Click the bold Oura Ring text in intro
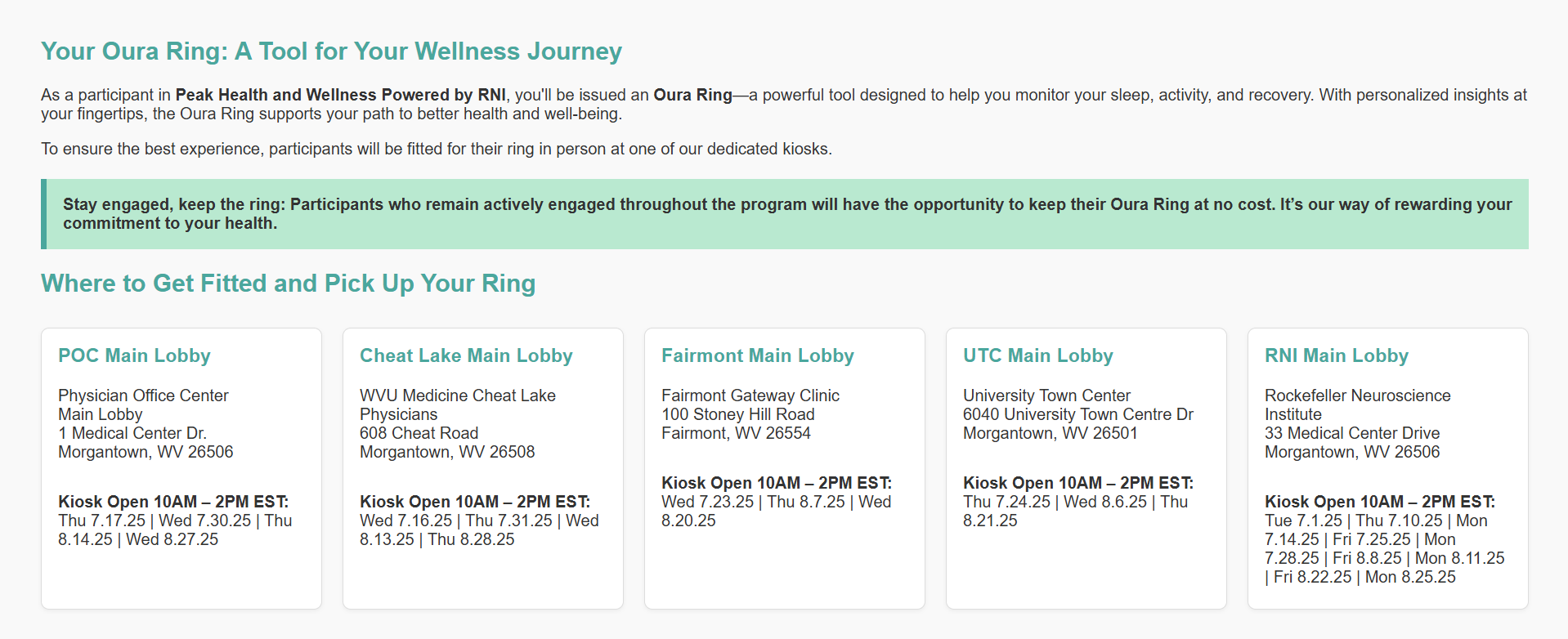The height and width of the screenshot is (639, 1568). [692, 95]
